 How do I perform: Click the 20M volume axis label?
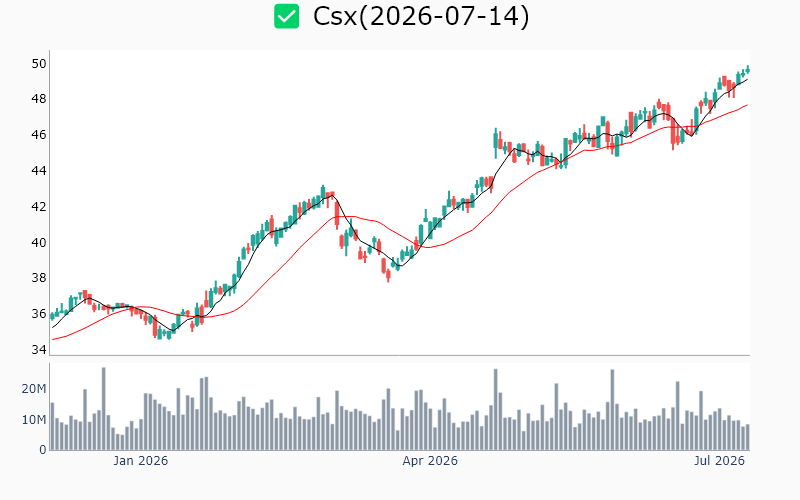[x=34, y=389]
